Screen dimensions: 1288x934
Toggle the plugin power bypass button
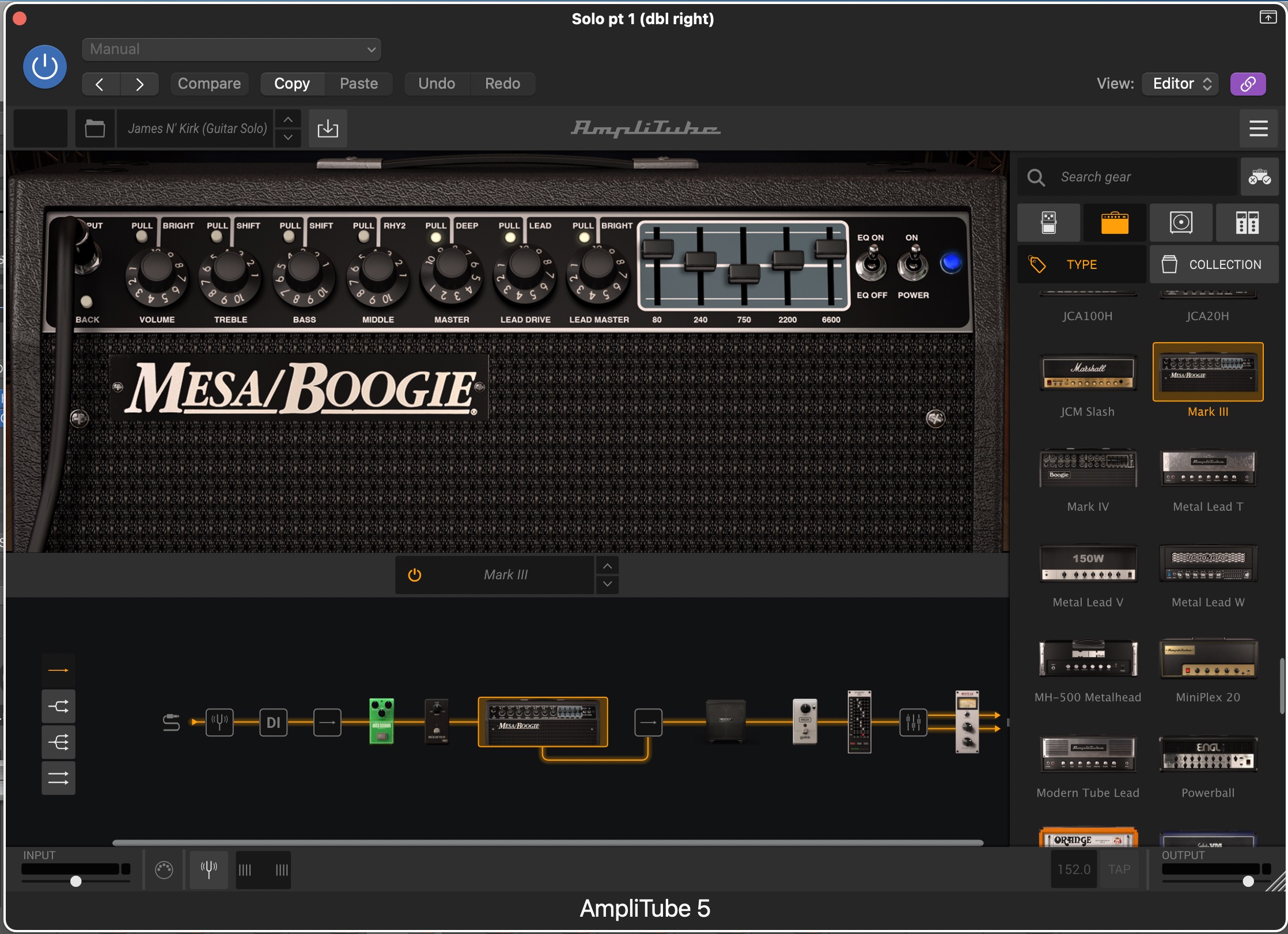pos(45,67)
